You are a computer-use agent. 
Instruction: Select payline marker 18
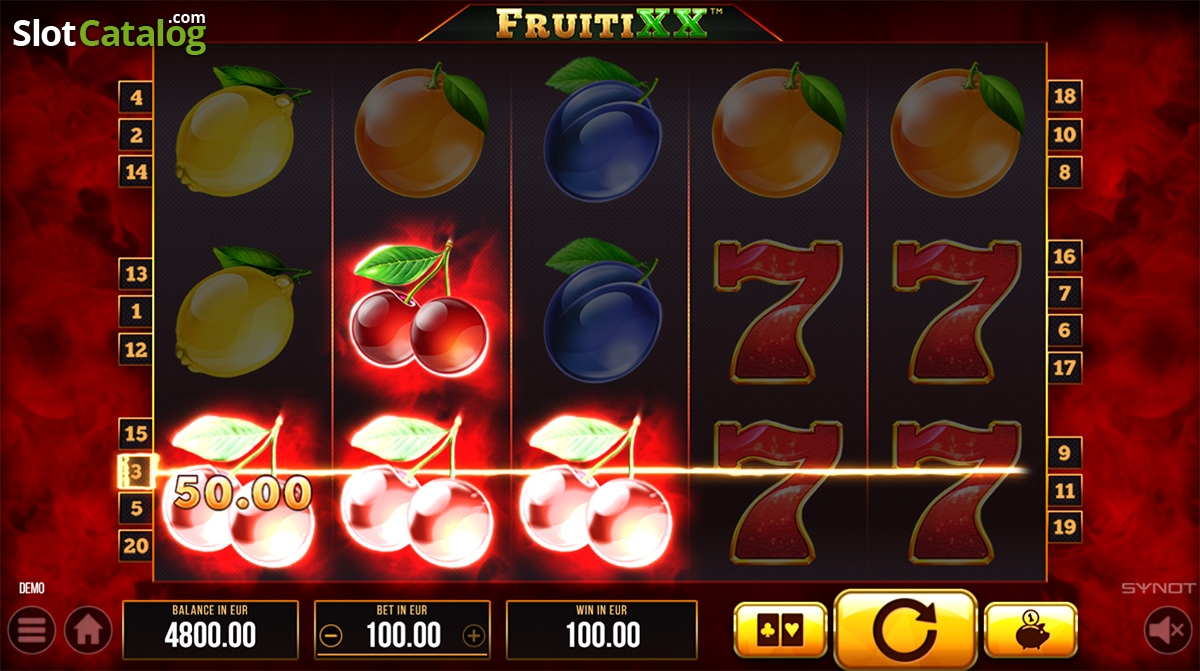[x=1064, y=96]
